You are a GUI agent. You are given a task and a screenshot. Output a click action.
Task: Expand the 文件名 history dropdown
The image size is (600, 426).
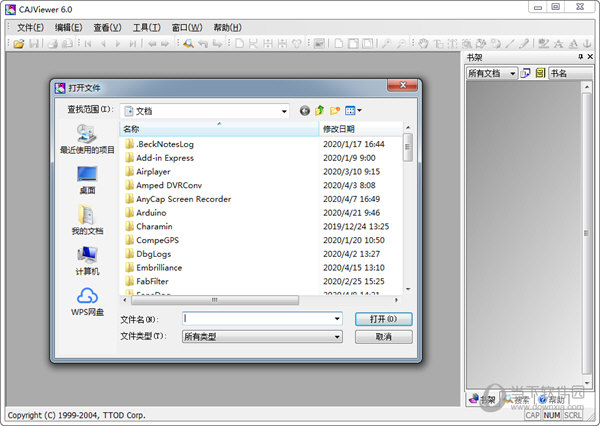(x=337, y=318)
